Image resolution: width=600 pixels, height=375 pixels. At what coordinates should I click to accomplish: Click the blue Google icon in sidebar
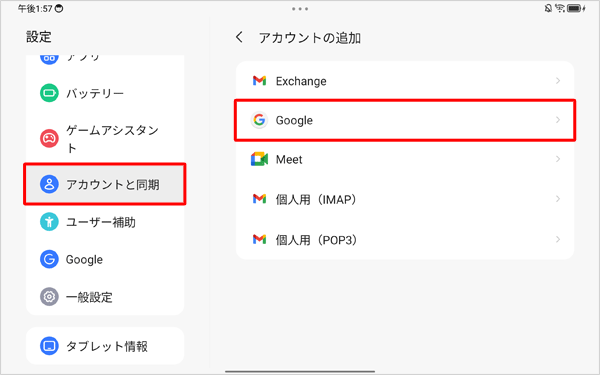(x=49, y=259)
